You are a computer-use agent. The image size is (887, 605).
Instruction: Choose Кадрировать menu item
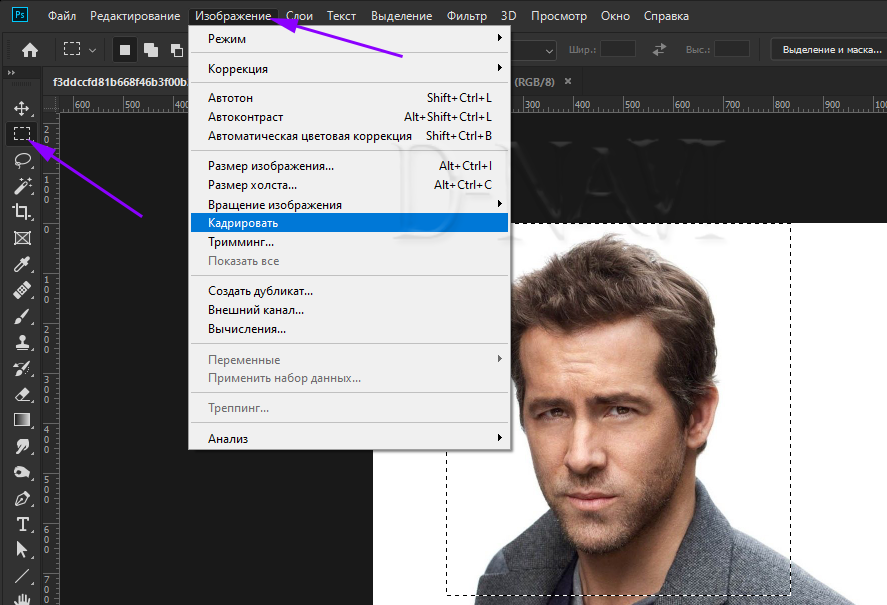pyautogui.click(x=350, y=222)
